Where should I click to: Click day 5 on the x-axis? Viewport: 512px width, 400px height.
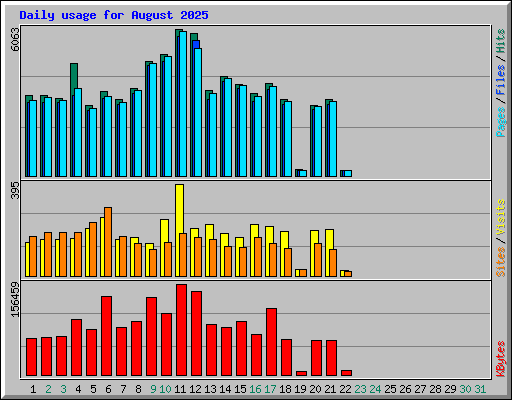coord(93,389)
